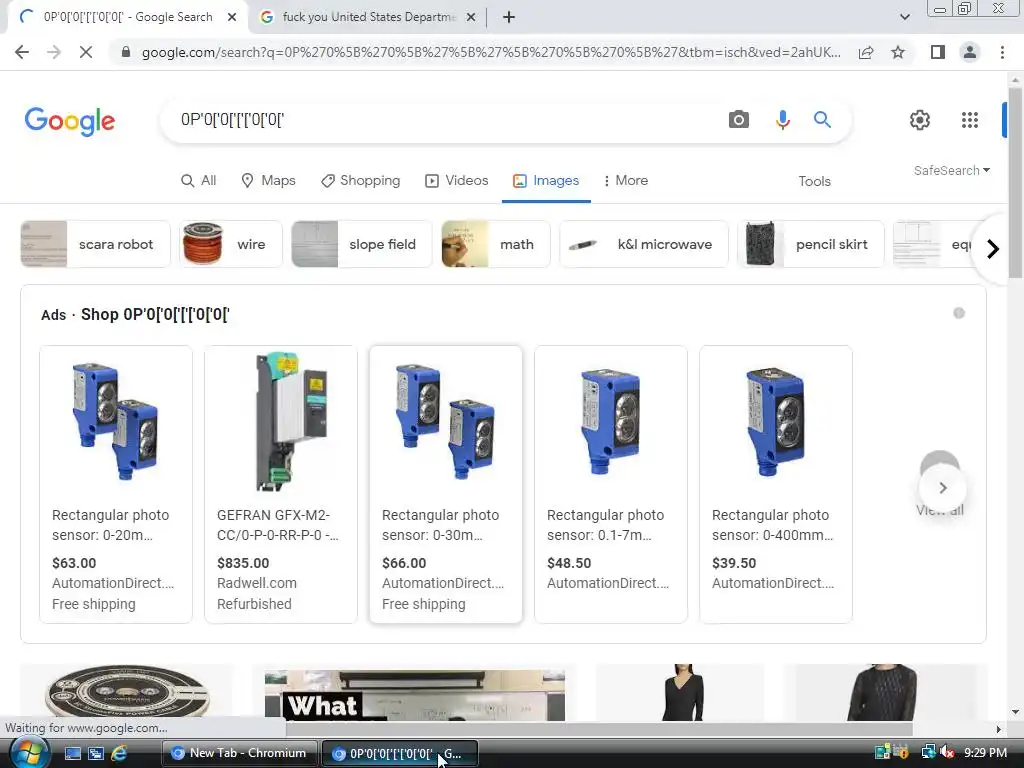
Task: Open the side panel icon in the toolbar
Action: pyautogui.click(x=938, y=52)
